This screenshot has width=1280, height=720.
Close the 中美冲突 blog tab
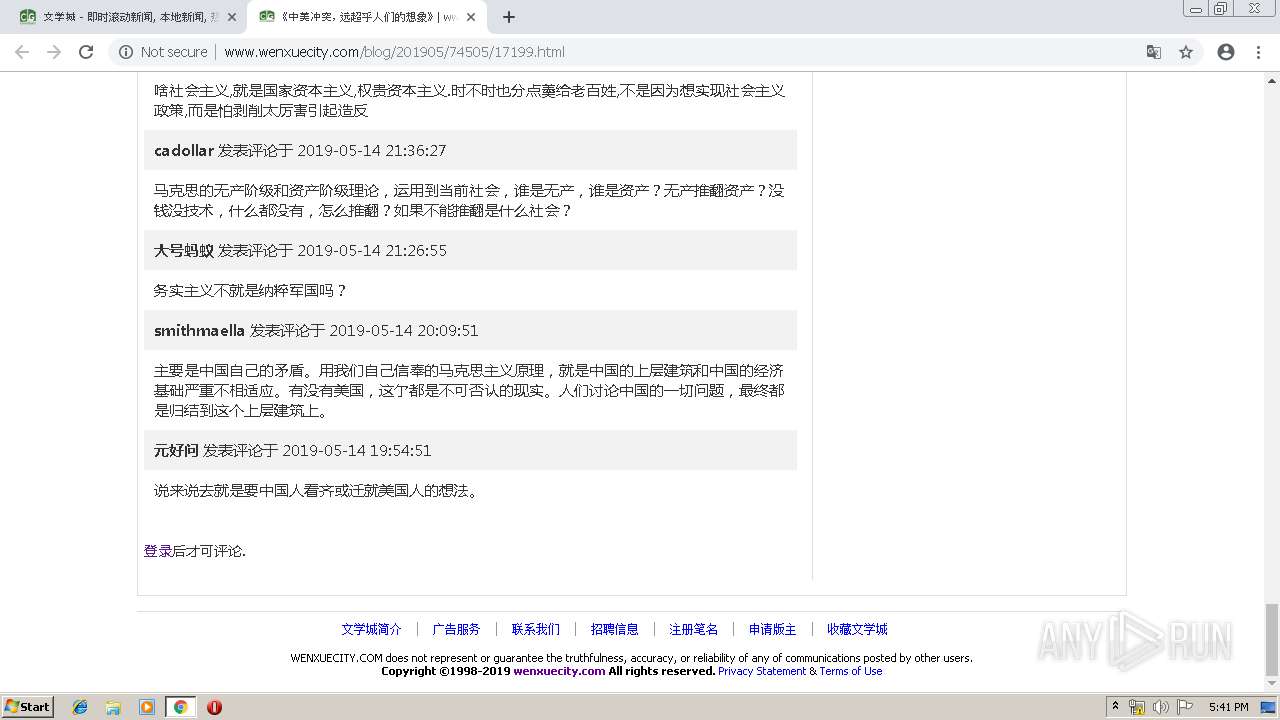(471, 17)
